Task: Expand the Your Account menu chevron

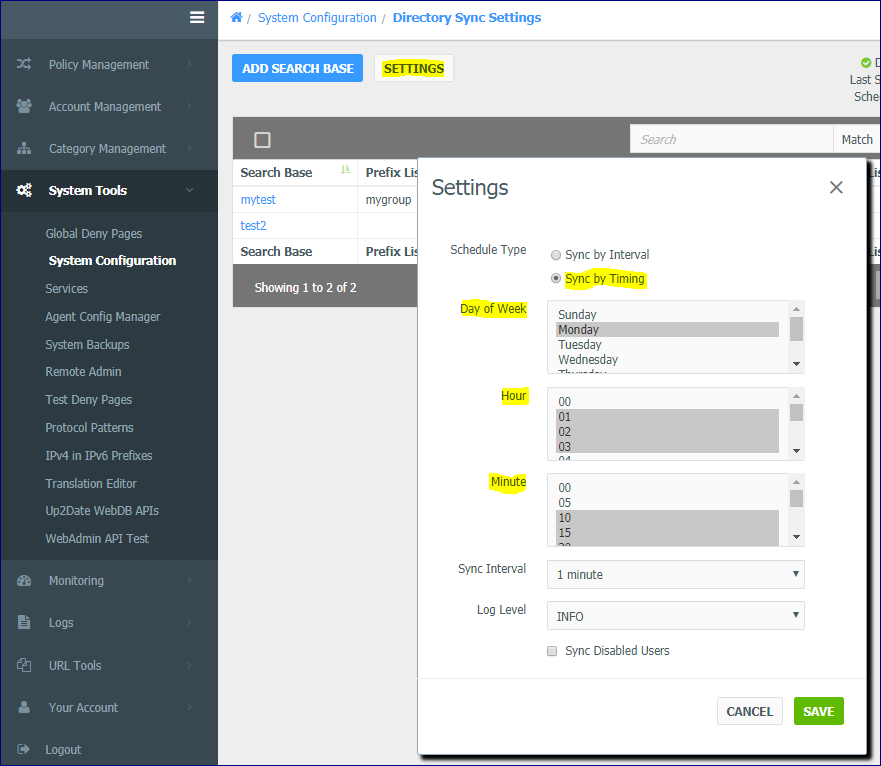Action: (189, 707)
